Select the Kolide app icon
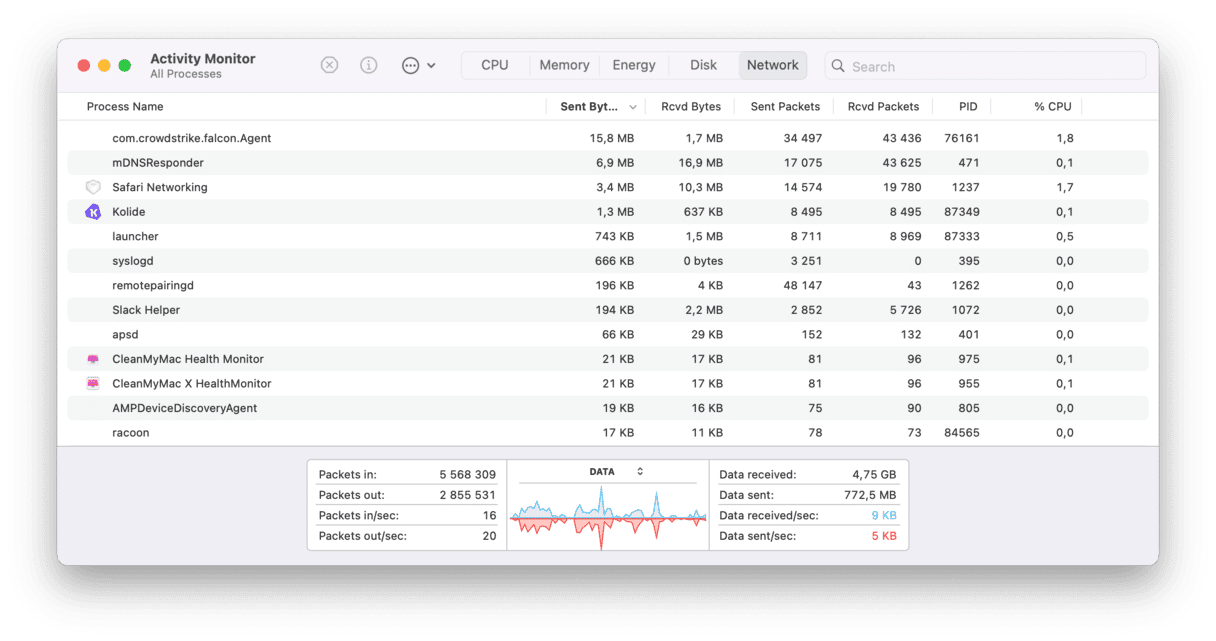The image size is (1216, 641). 93,212
